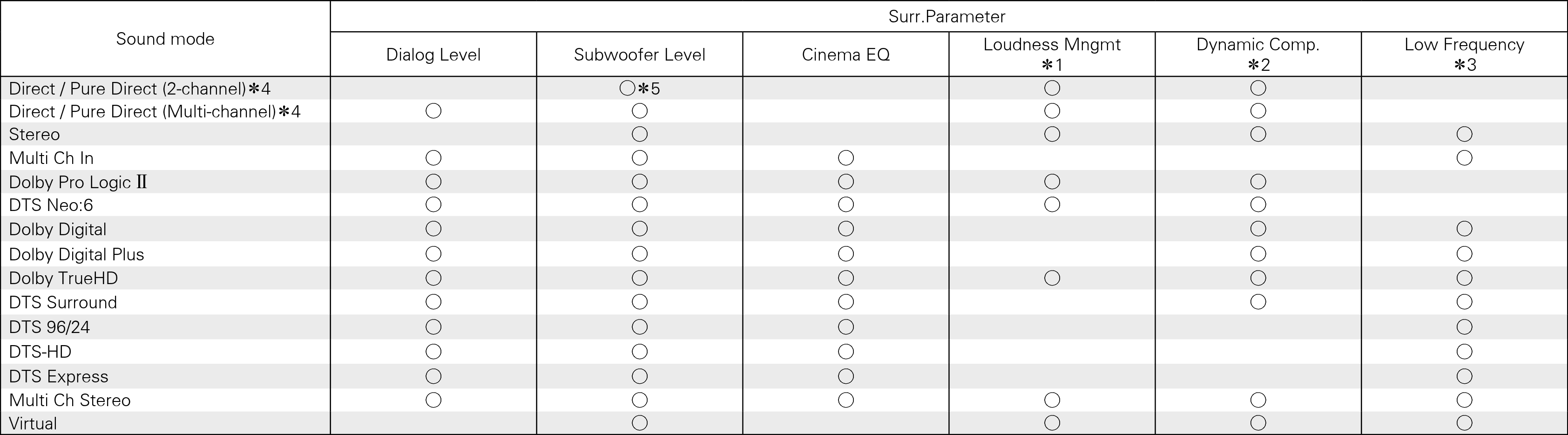Screen dimensions: 1568x435
Task: Click the Surr.Parameter header
Action: tap(947, 16)
